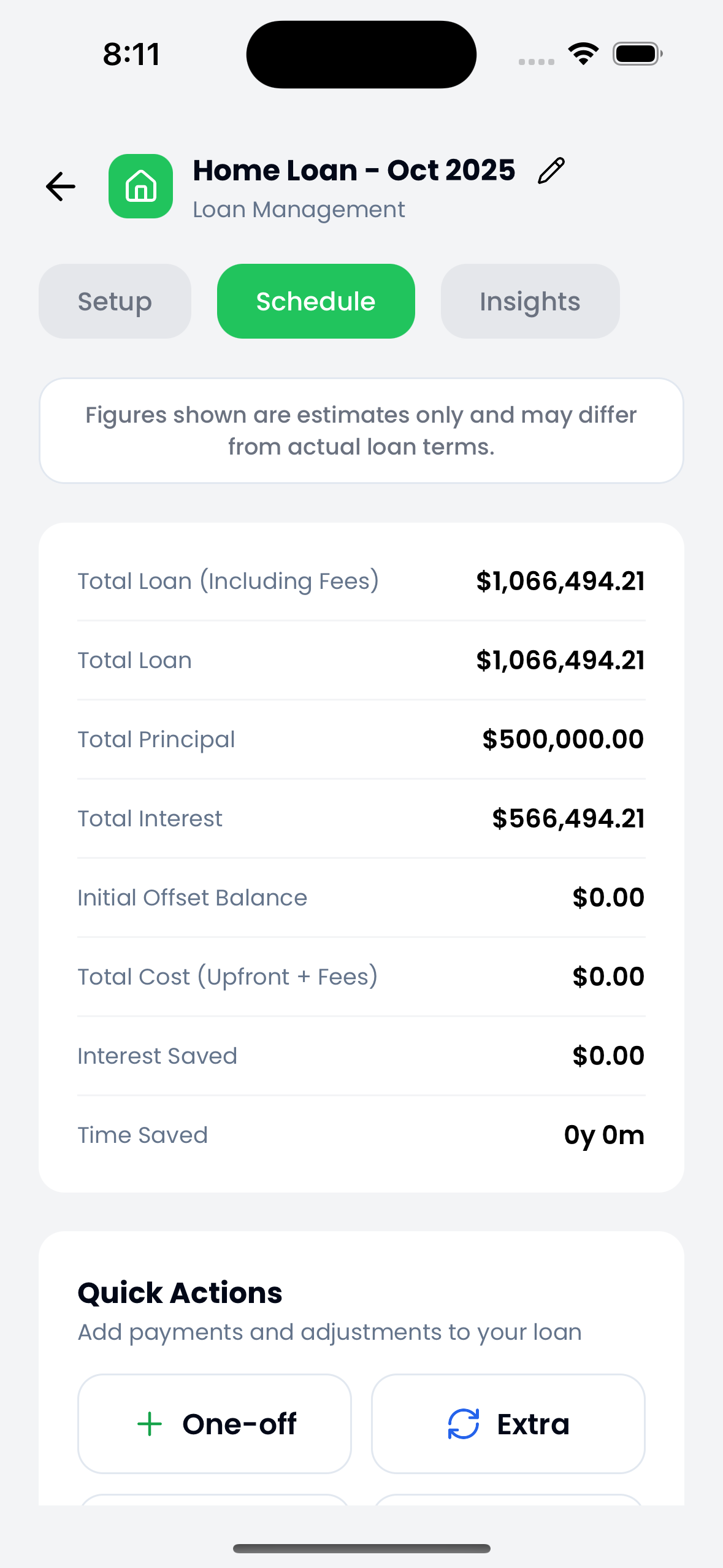Tap the estimates disclaimer notice
The image size is (723, 1568).
(361, 431)
